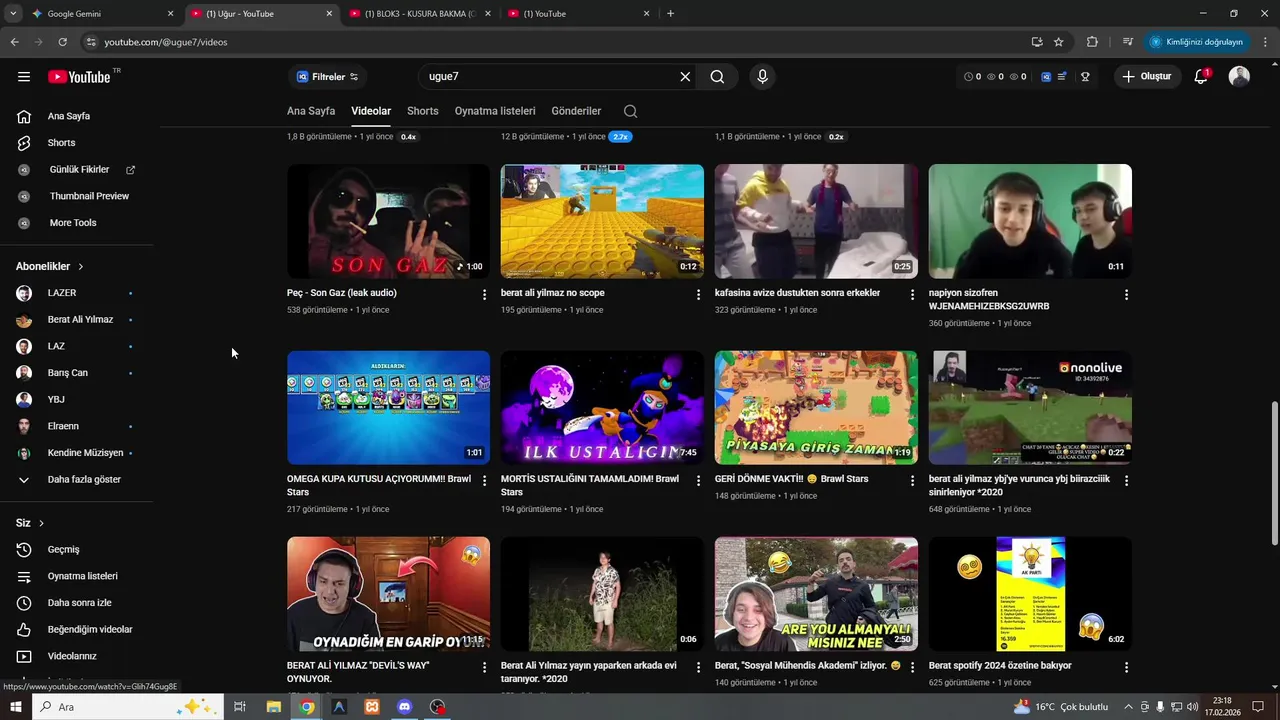Image resolution: width=1280 pixels, height=720 pixels.
Task: Open options for MORTİS USTALIĞINI video
Action: pyautogui.click(x=699, y=480)
